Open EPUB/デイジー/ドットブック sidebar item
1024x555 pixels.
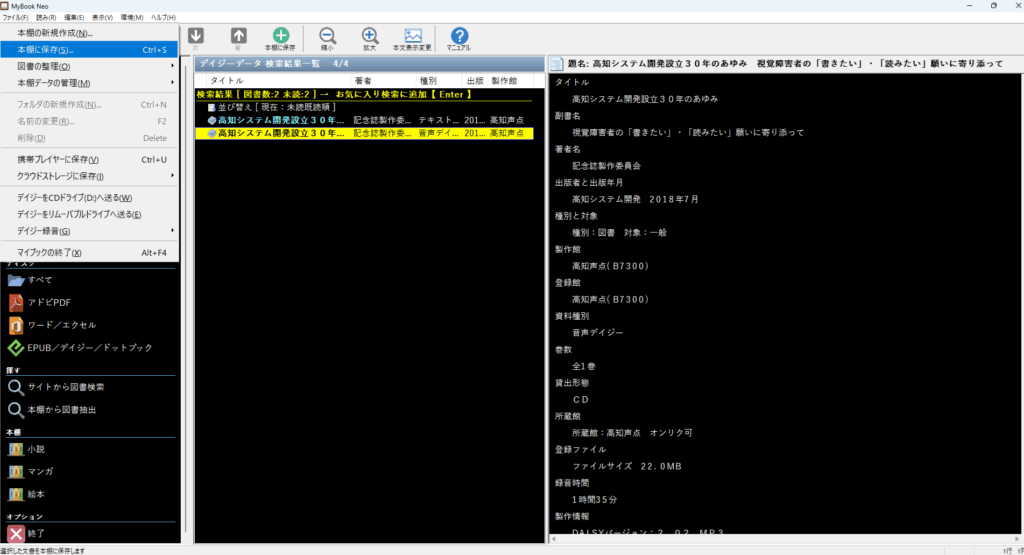[89, 348]
